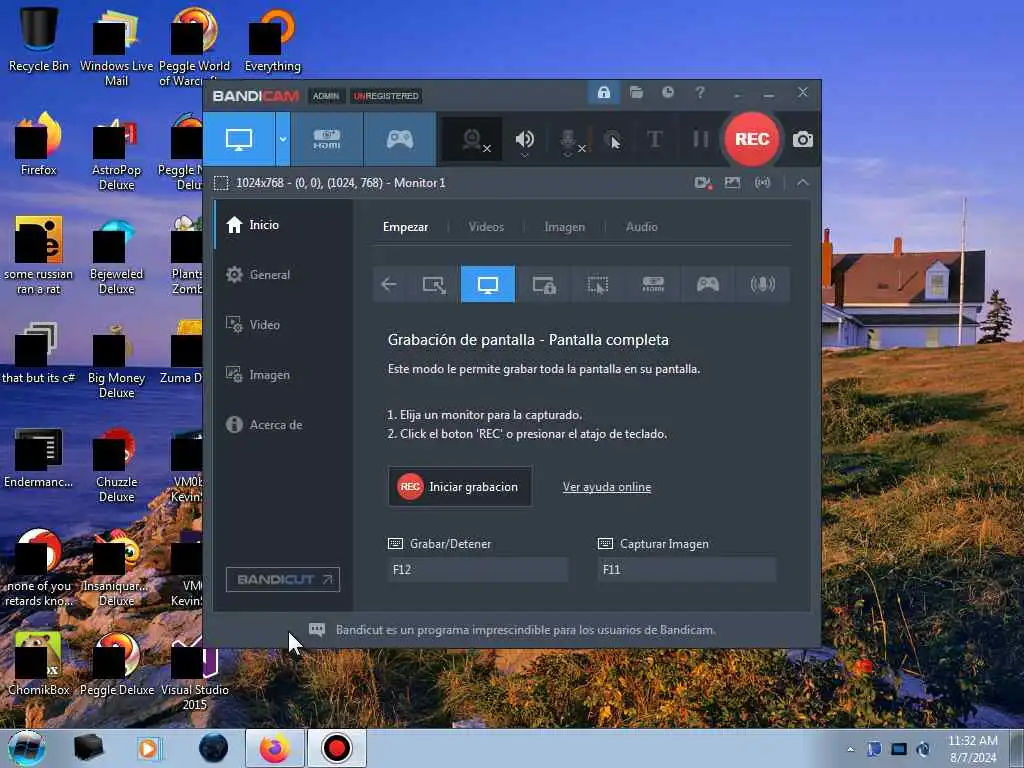The image size is (1024, 768).
Task: Select HDMI device recording mode in top toolbar
Action: (x=327, y=139)
